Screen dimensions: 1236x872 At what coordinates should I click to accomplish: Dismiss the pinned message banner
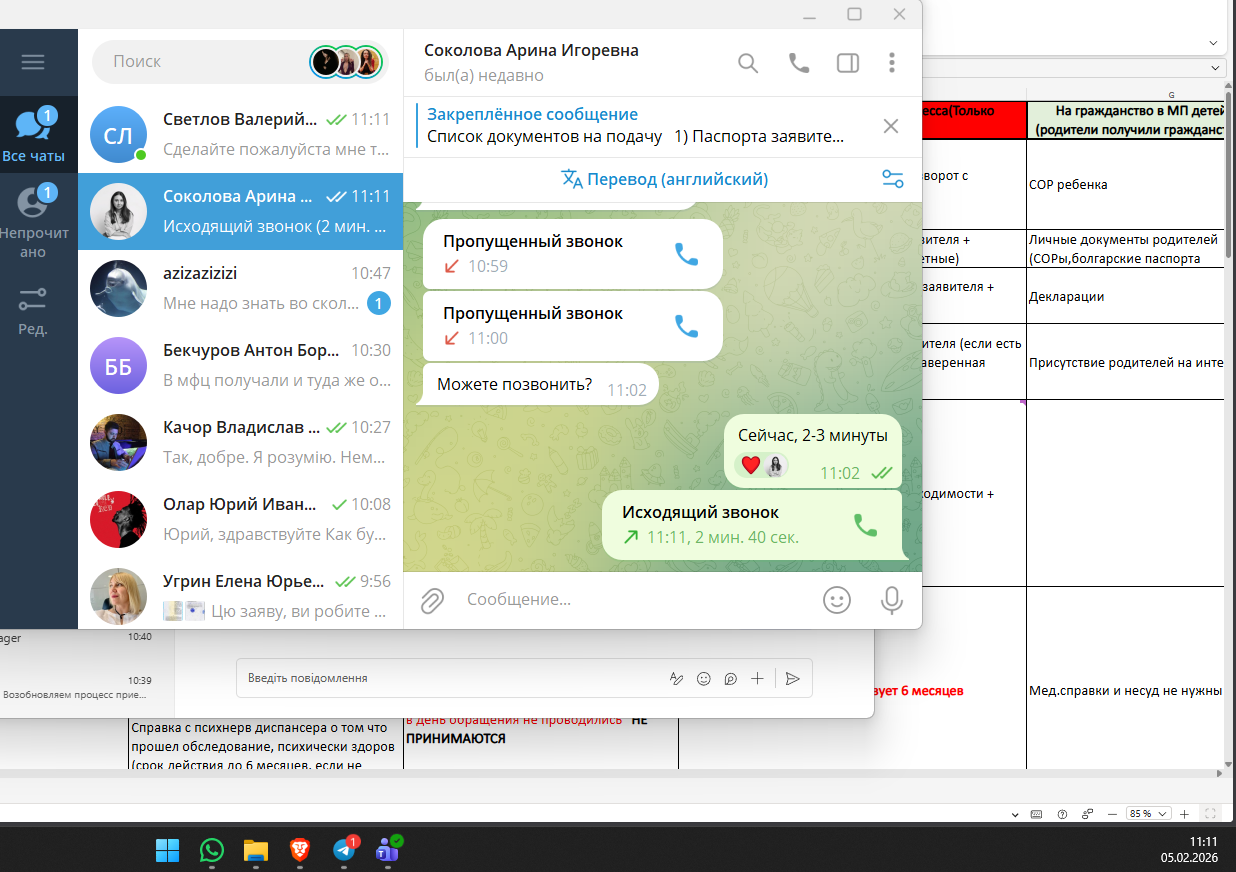coord(890,126)
